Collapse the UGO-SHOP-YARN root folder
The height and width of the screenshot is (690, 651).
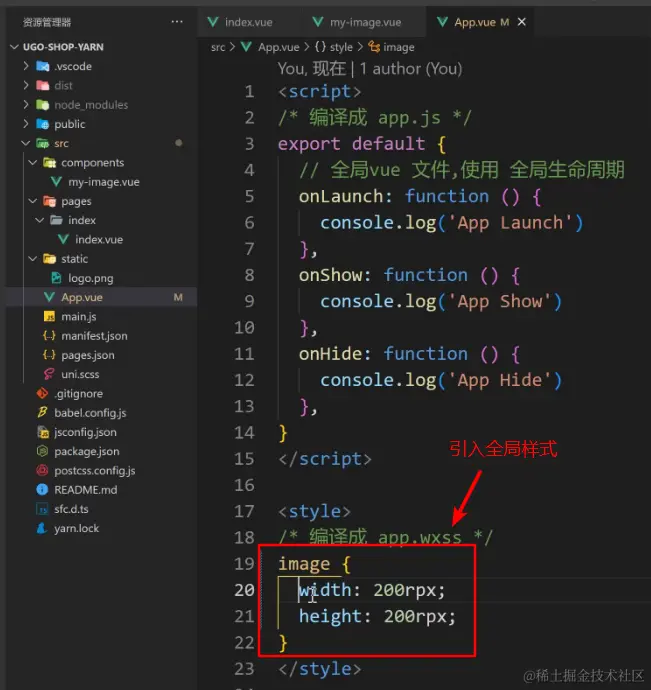coord(15,47)
